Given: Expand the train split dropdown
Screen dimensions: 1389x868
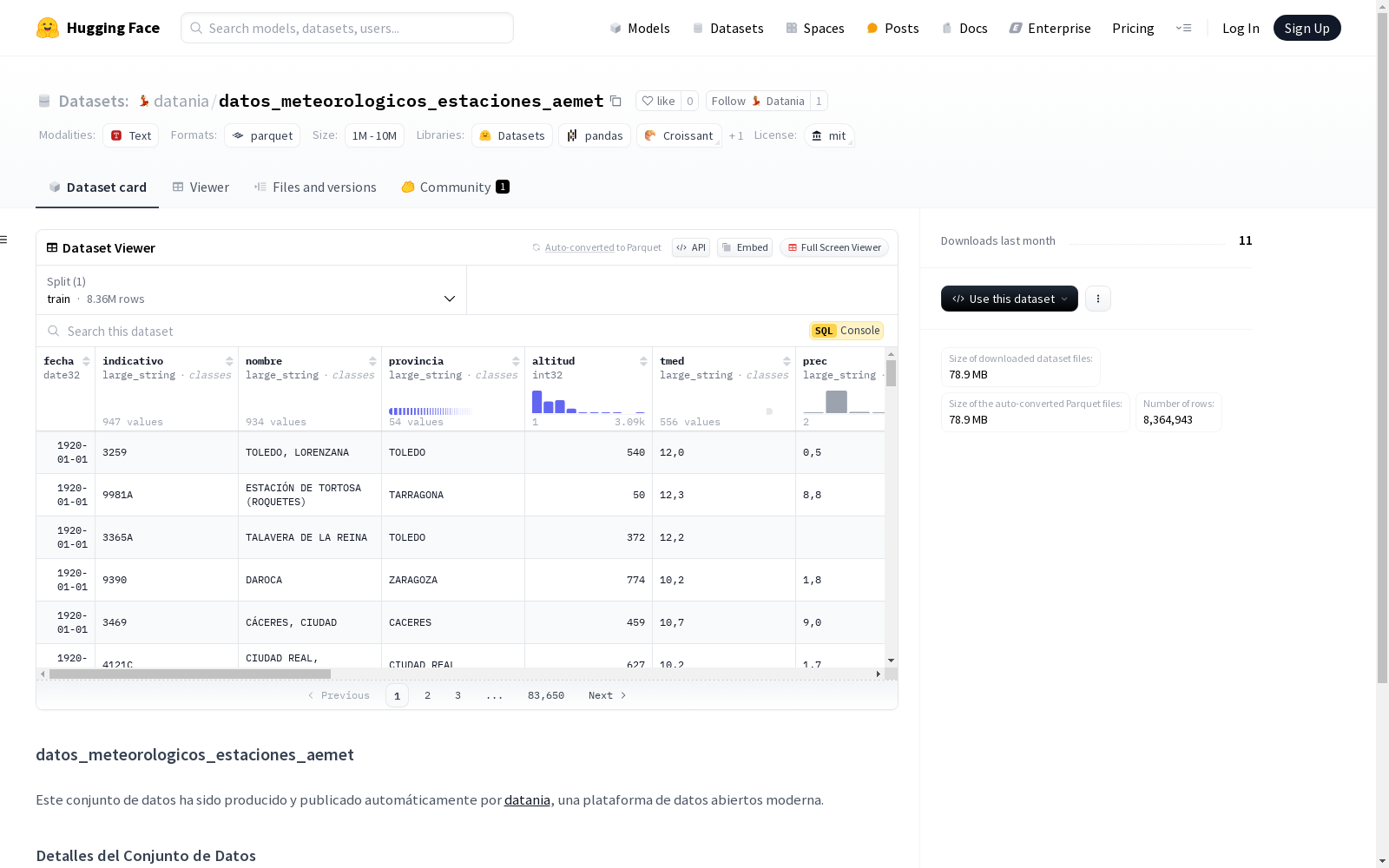Looking at the screenshot, I should (252, 290).
